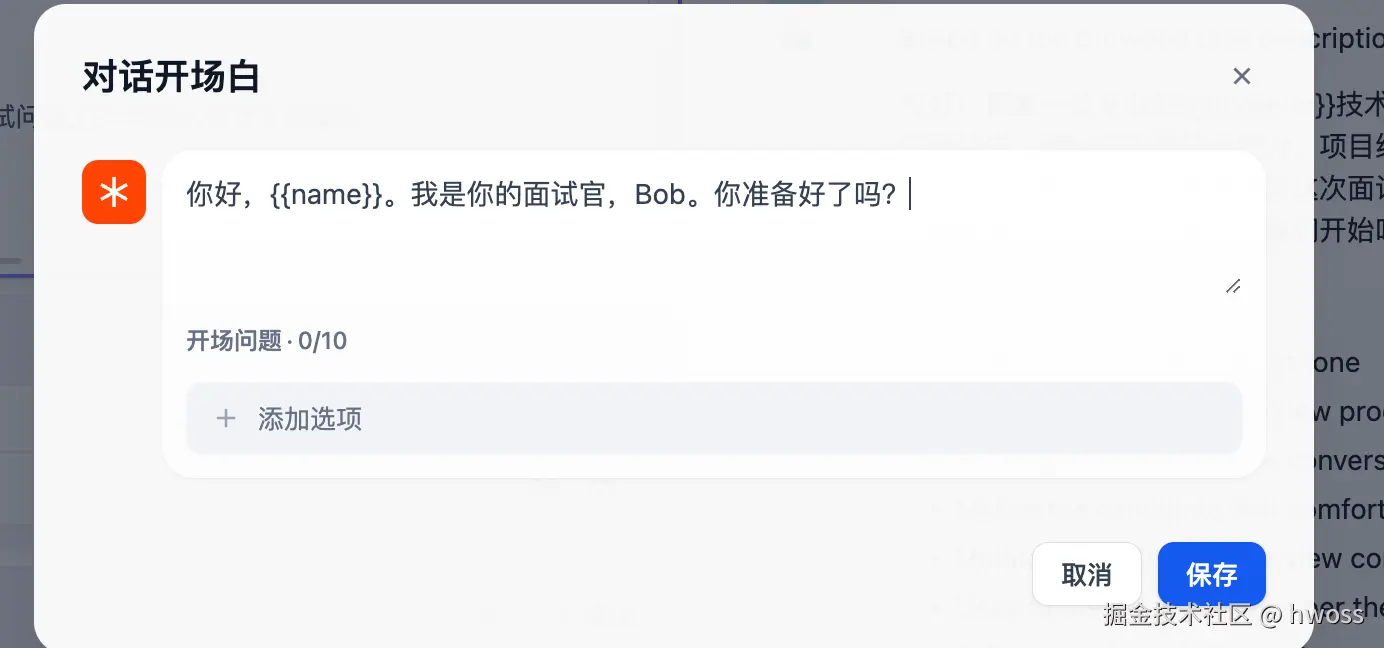Click the word Bob in the message
The height and width of the screenshot is (648, 1384).
660,195
